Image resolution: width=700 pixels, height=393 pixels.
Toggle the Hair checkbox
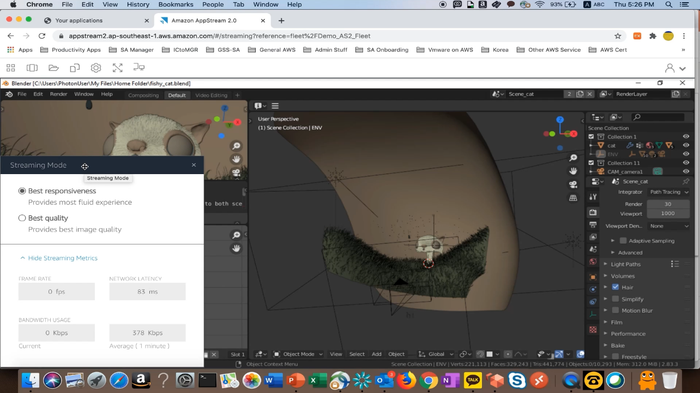(x=616, y=287)
